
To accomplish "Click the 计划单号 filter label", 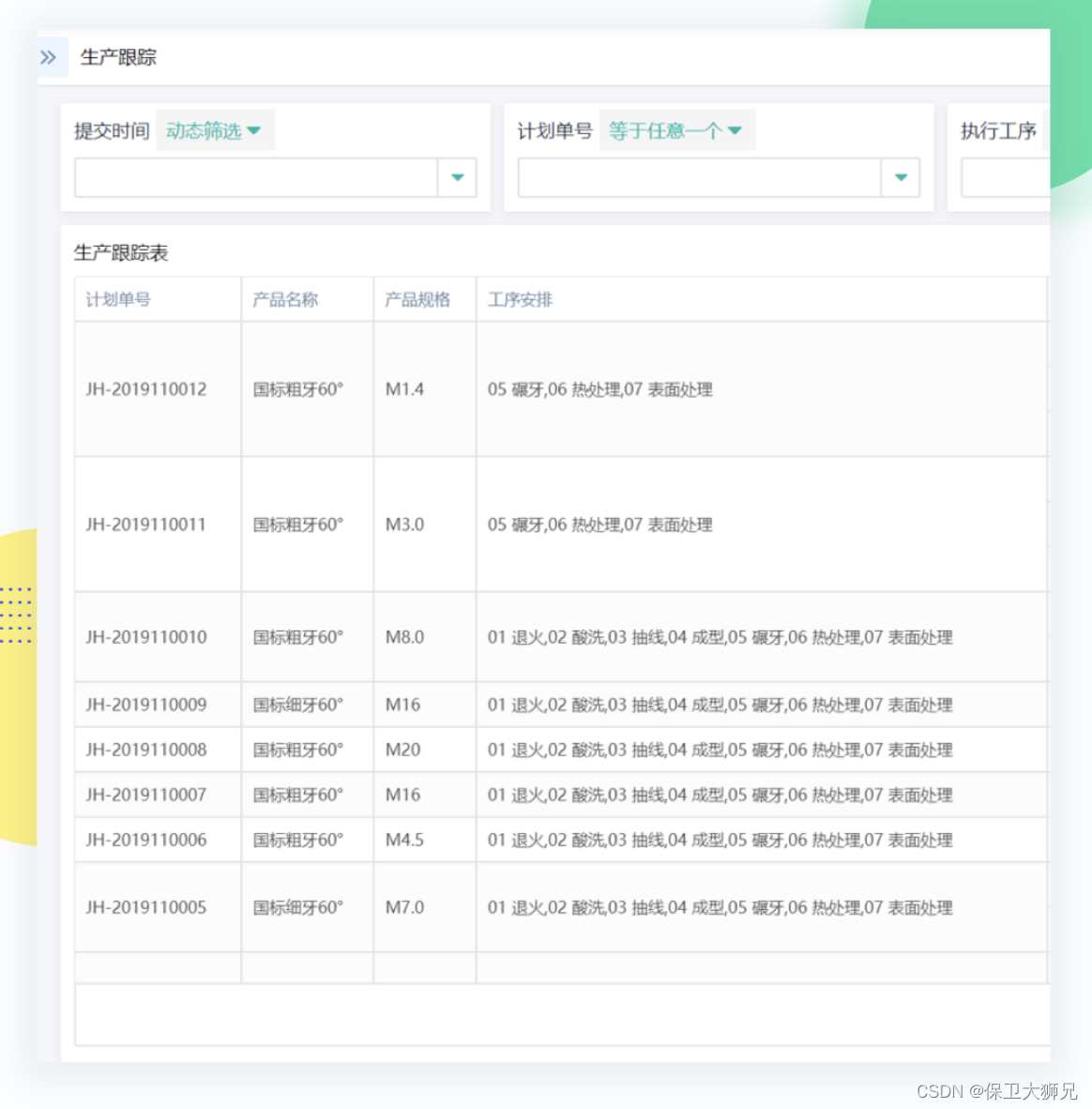I will 554,130.
